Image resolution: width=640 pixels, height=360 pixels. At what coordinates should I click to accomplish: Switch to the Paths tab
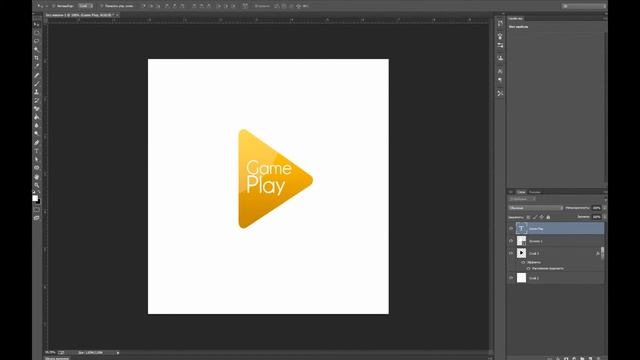pos(535,192)
